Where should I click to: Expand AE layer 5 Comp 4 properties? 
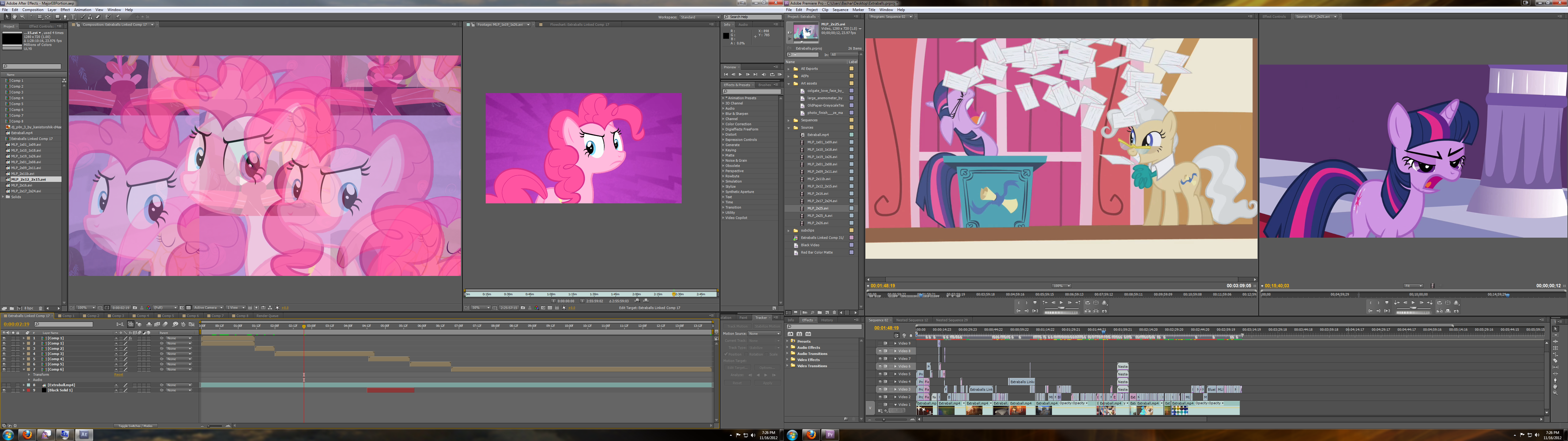[x=24, y=359]
